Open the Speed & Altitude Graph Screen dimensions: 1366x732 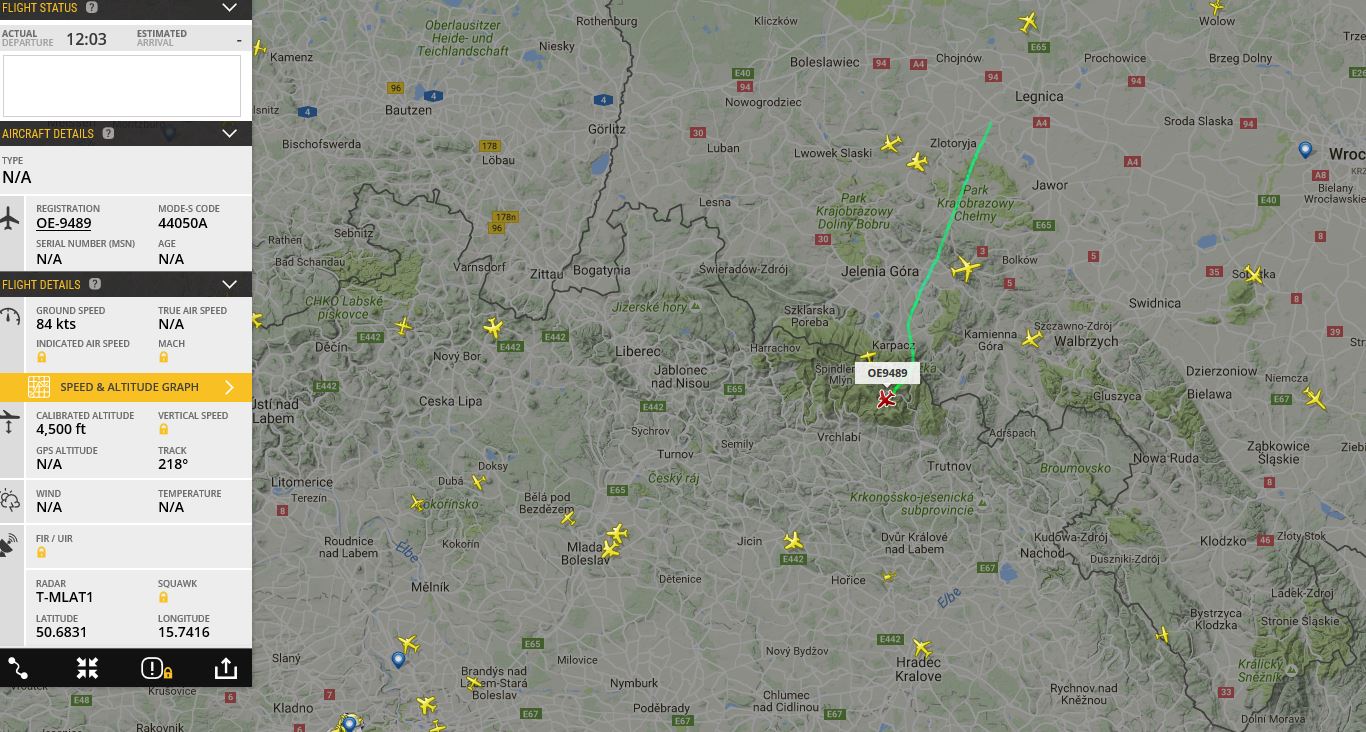point(126,387)
